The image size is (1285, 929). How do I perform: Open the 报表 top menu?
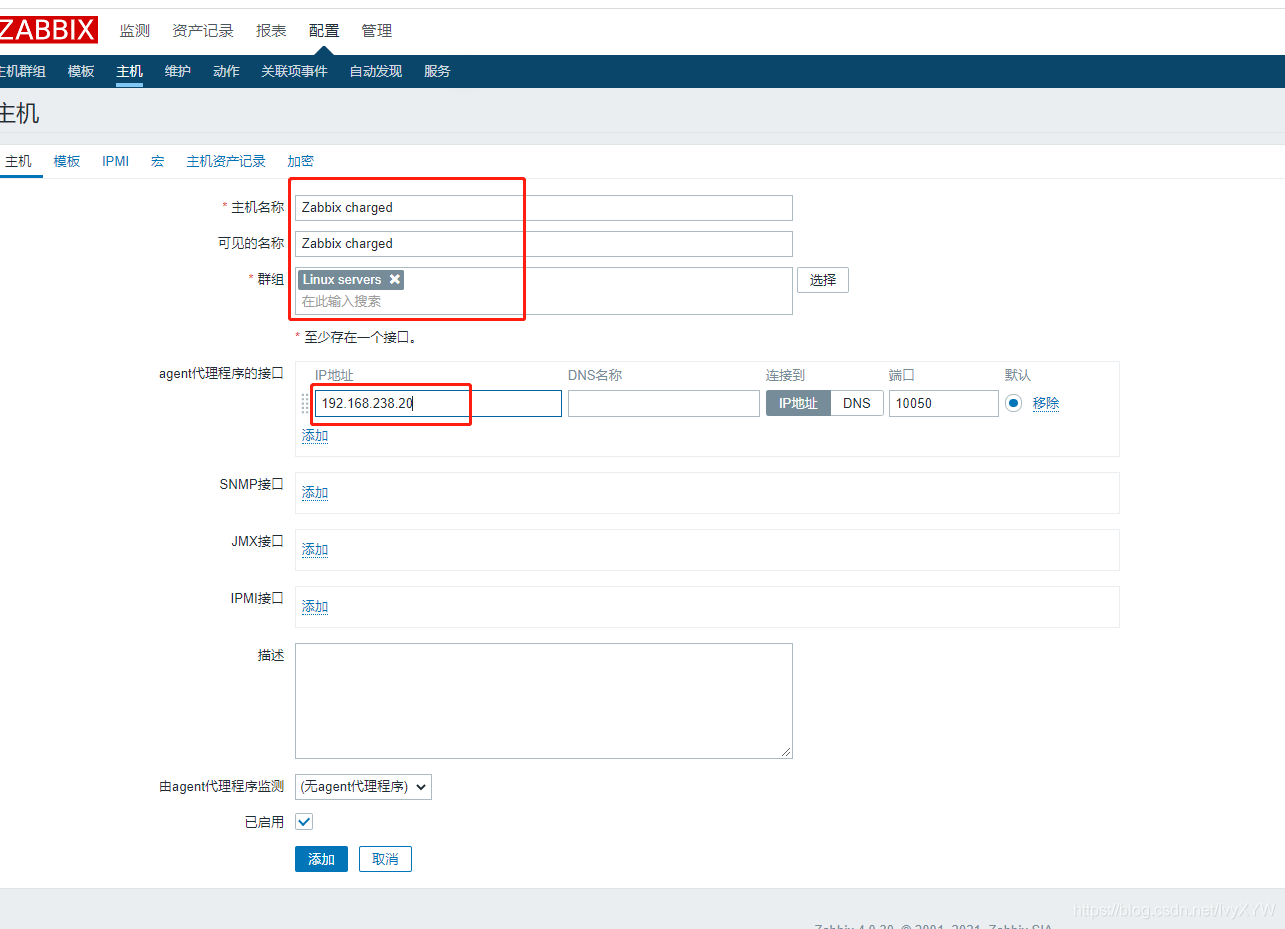click(271, 31)
